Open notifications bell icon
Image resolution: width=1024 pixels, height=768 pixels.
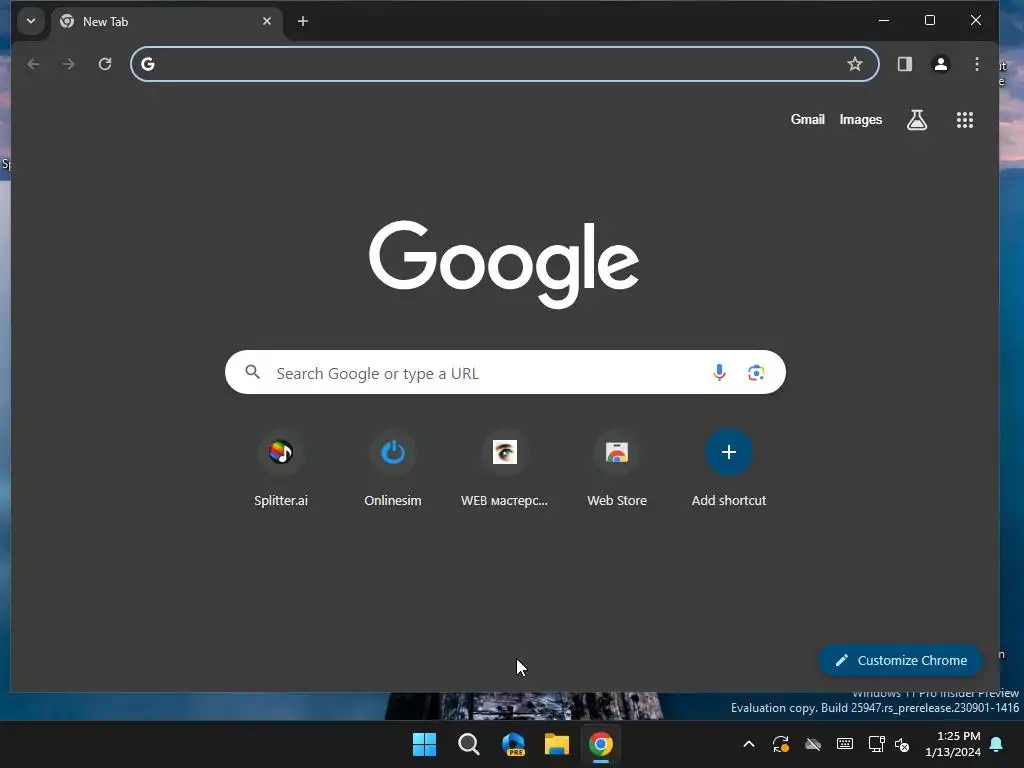997,744
